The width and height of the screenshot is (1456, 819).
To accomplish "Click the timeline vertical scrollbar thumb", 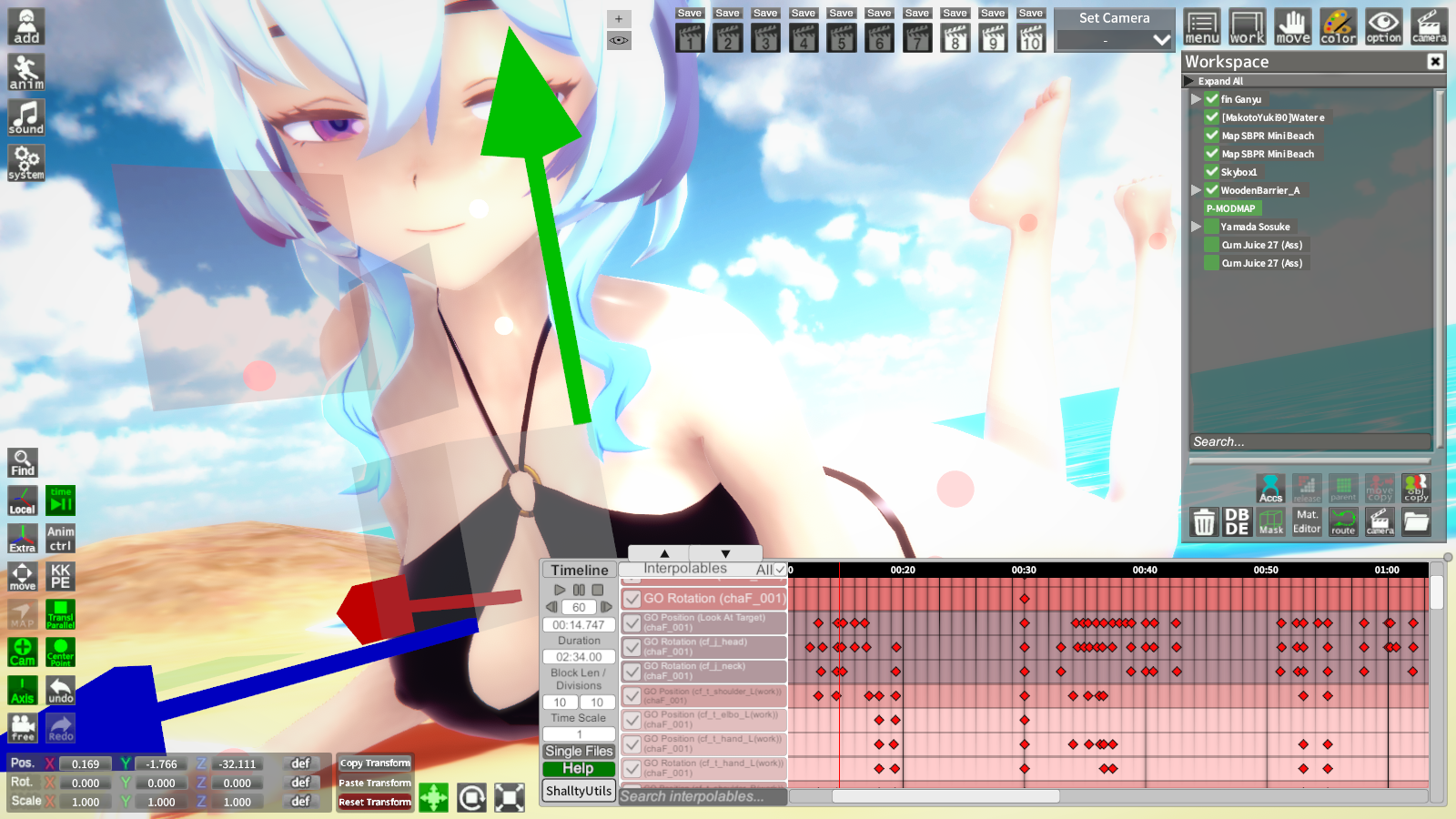I will click(x=1437, y=592).
